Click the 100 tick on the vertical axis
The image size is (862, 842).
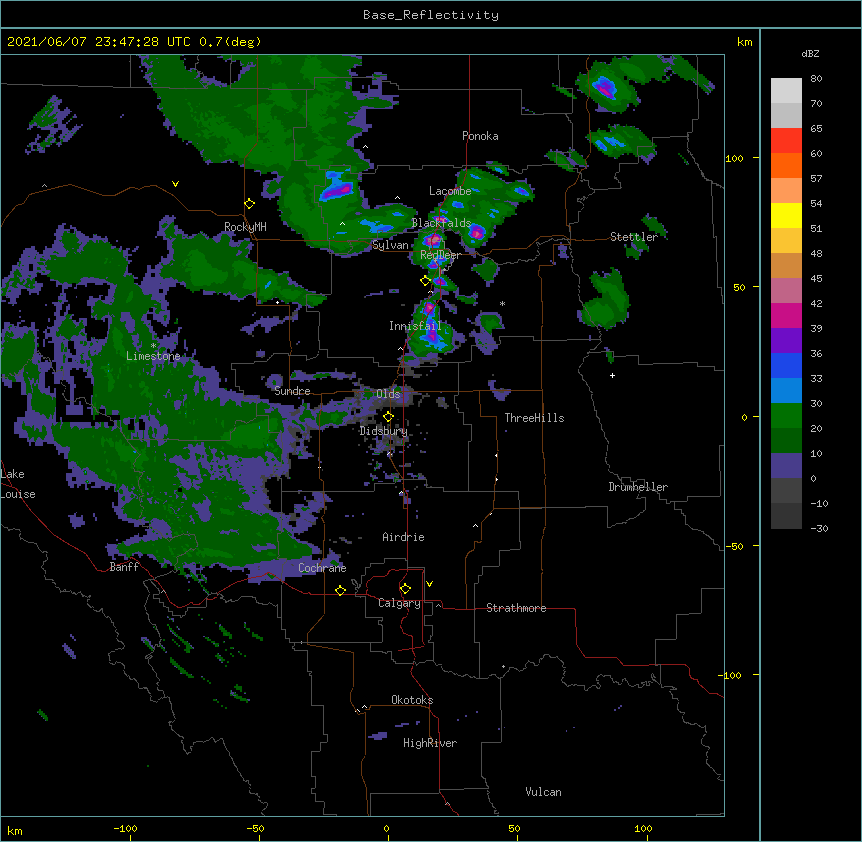734,158
